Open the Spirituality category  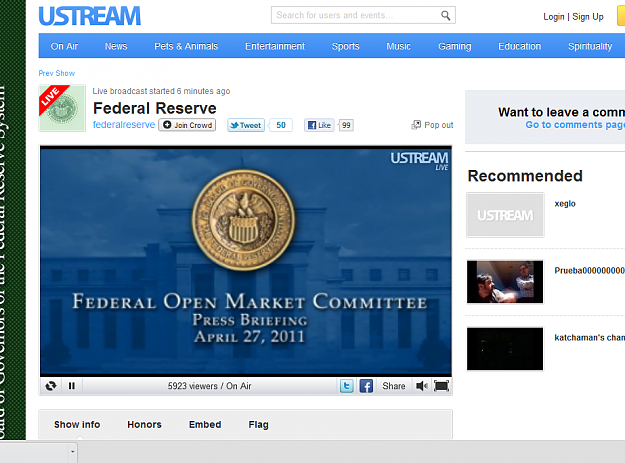[590, 47]
